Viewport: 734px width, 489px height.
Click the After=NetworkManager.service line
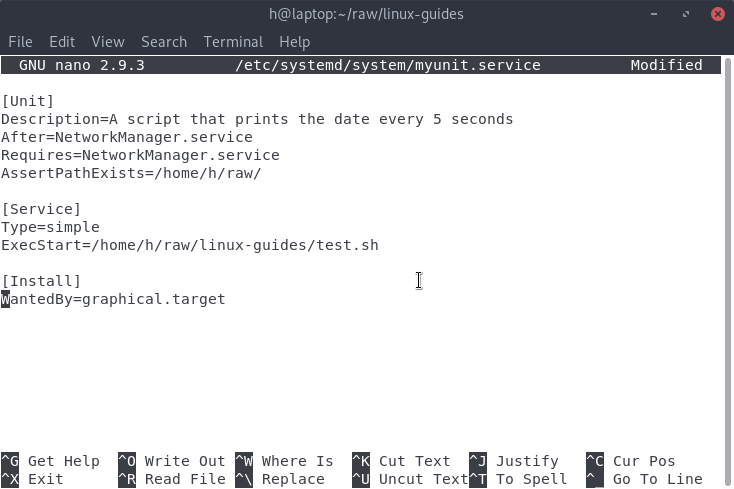point(127,137)
